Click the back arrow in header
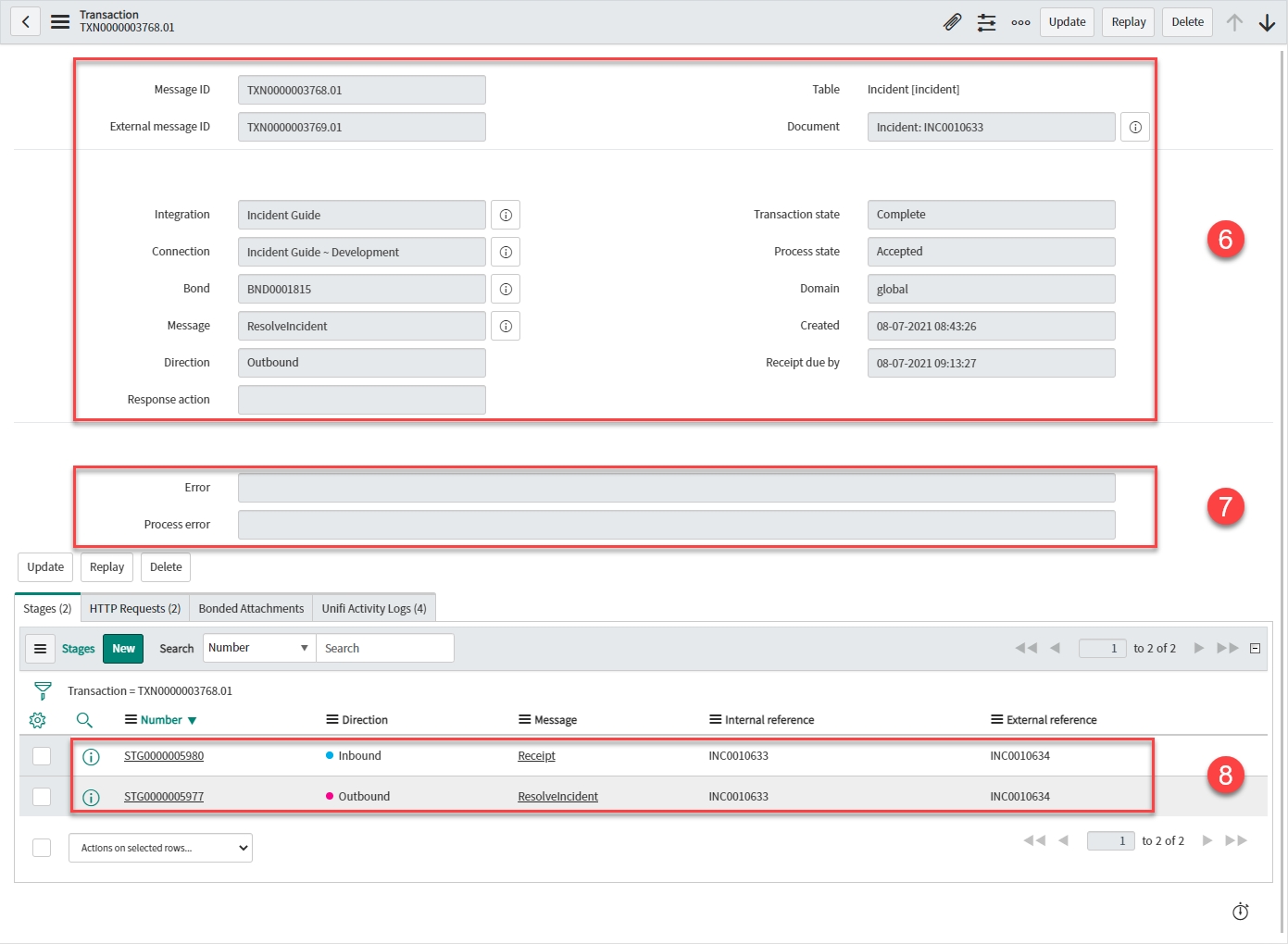This screenshot has width=1288, height=944. [x=26, y=21]
